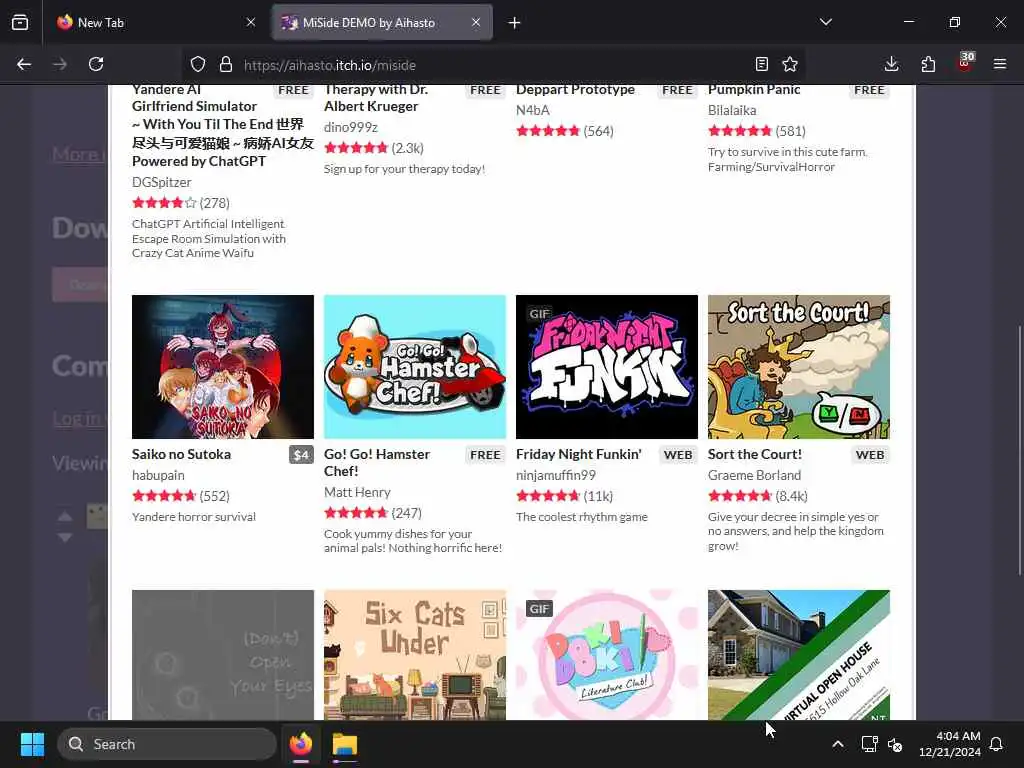The image size is (1024, 768).
Task: Click the extension badge showing 30
Action: [x=965, y=62]
